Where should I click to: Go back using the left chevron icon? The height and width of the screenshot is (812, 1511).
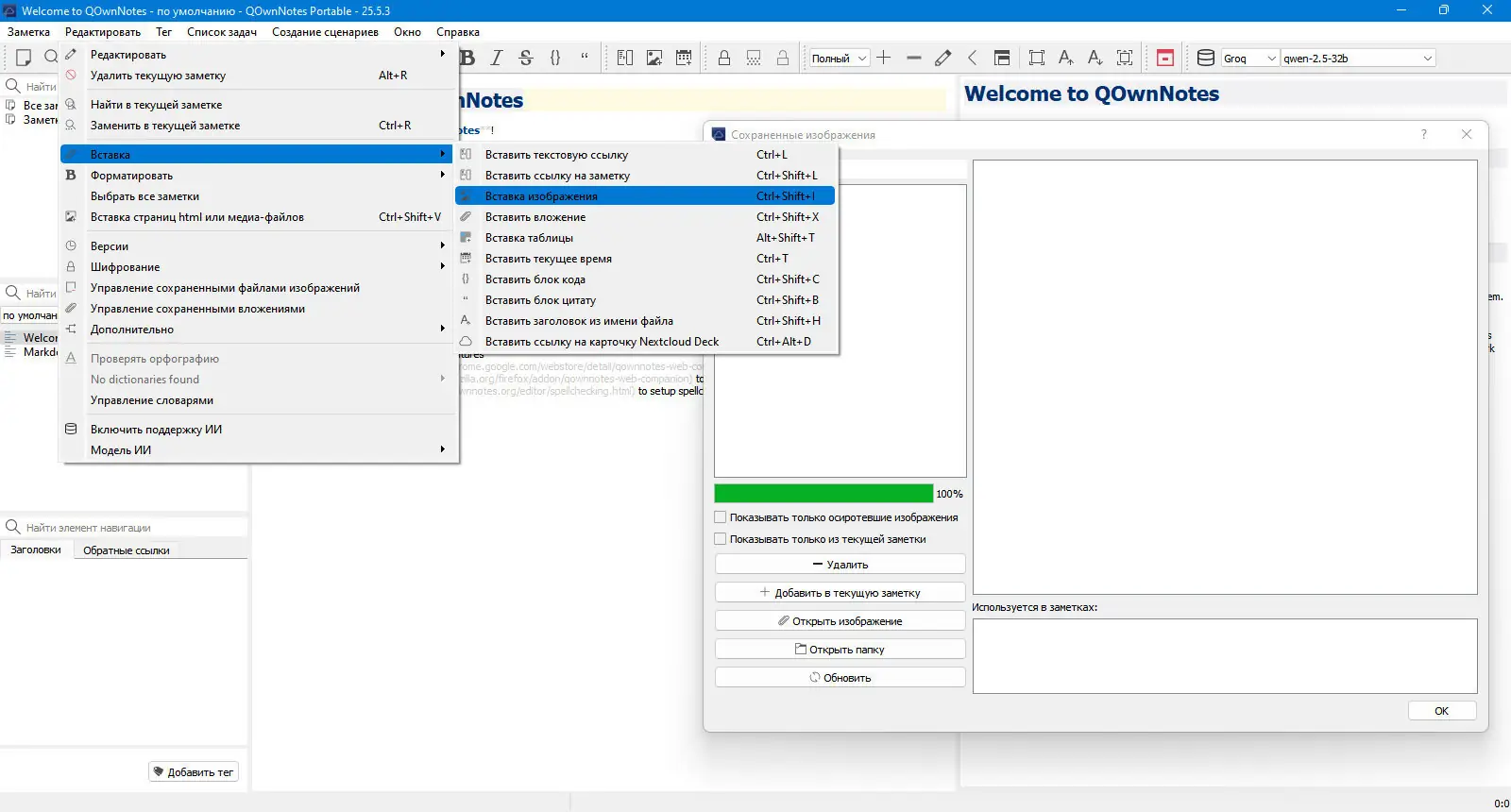[x=972, y=58]
